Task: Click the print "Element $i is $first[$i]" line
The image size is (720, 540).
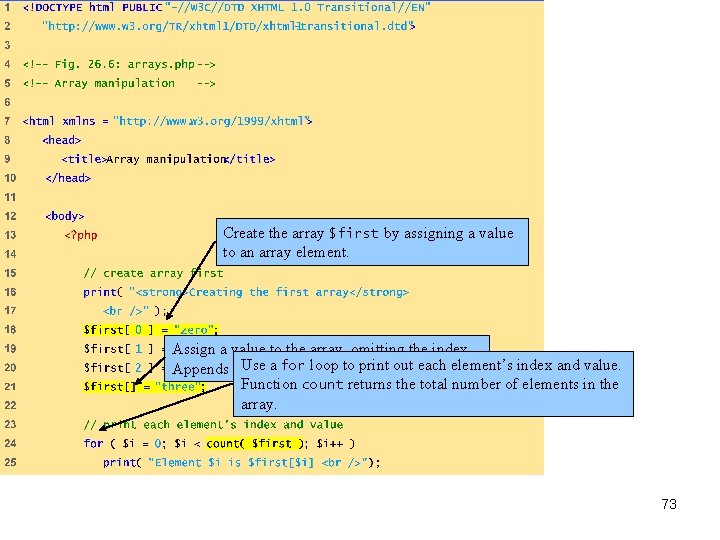Action: pos(242,462)
